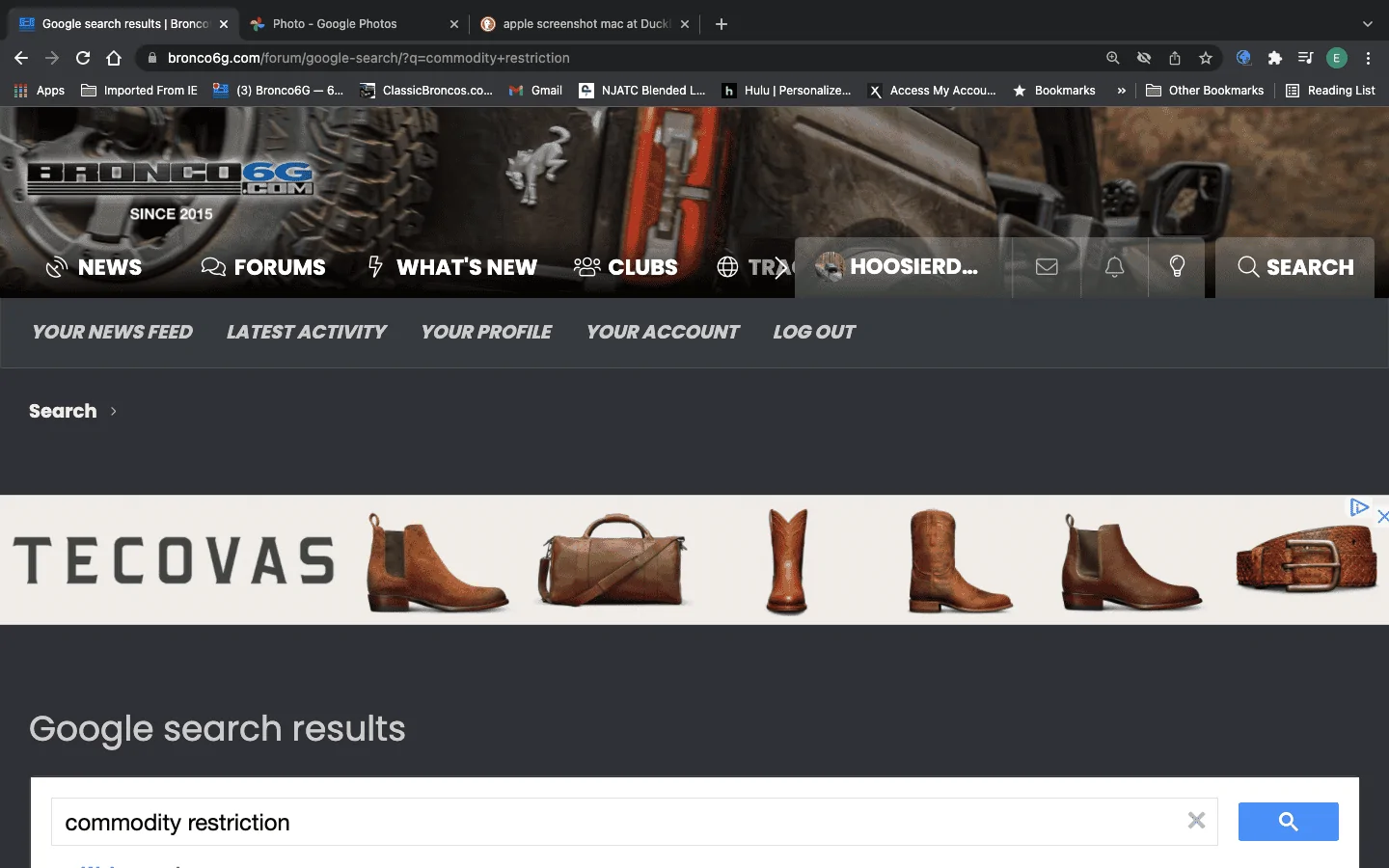Open the SEARCH nav button
Image resolution: width=1389 pixels, height=868 pixels.
click(1295, 267)
